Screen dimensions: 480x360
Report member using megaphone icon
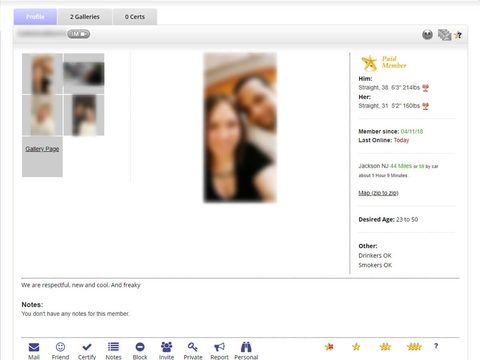click(x=219, y=347)
